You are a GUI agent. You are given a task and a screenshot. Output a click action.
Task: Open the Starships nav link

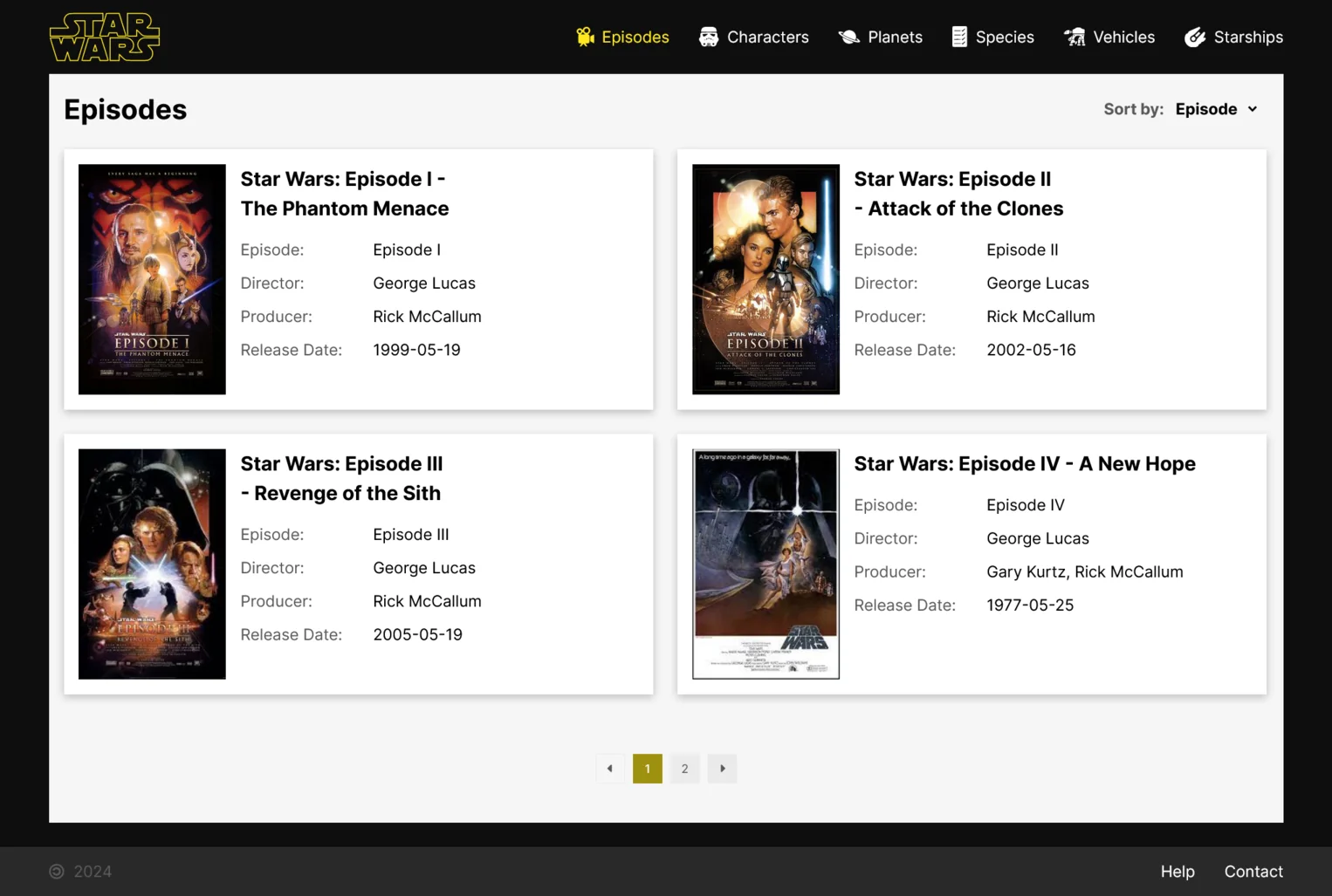pos(1233,37)
